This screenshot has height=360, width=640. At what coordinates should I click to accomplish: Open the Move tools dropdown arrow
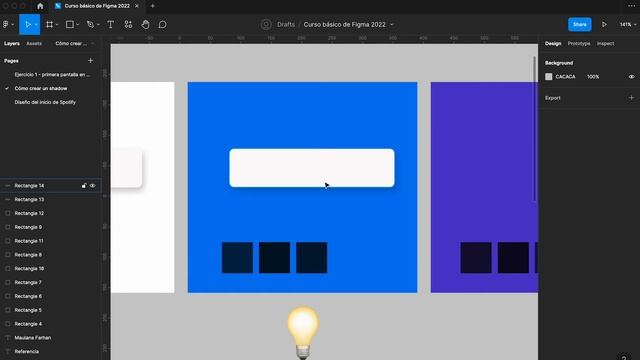coord(36,25)
